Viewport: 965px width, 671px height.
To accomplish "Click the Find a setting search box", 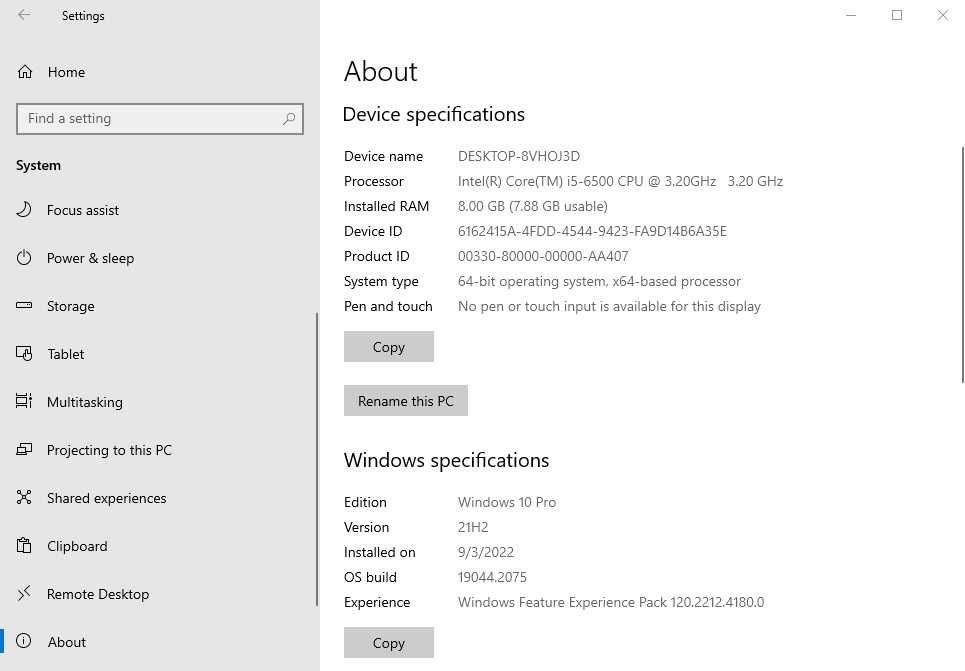I will (160, 119).
